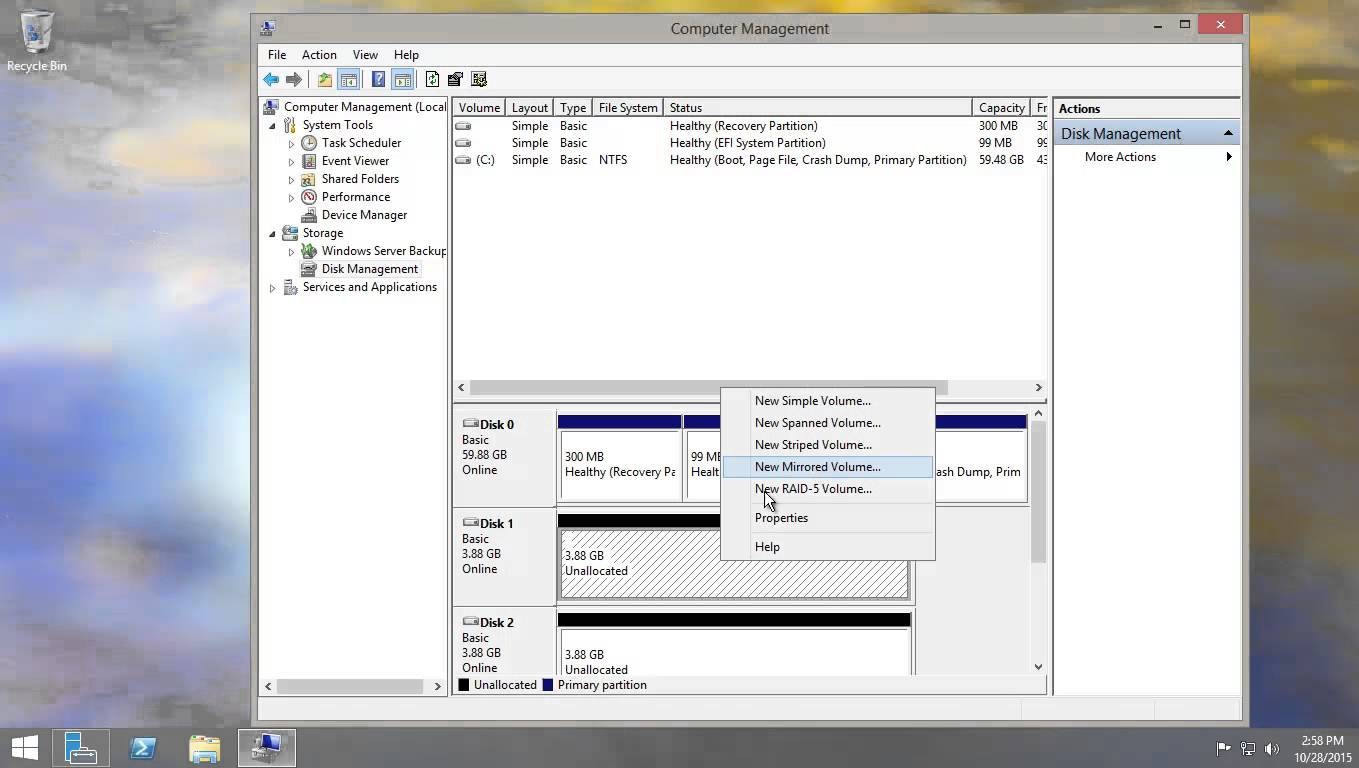Image resolution: width=1359 pixels, height=768 pixels.
Task: Open the View menu
Action: [365, 55]
